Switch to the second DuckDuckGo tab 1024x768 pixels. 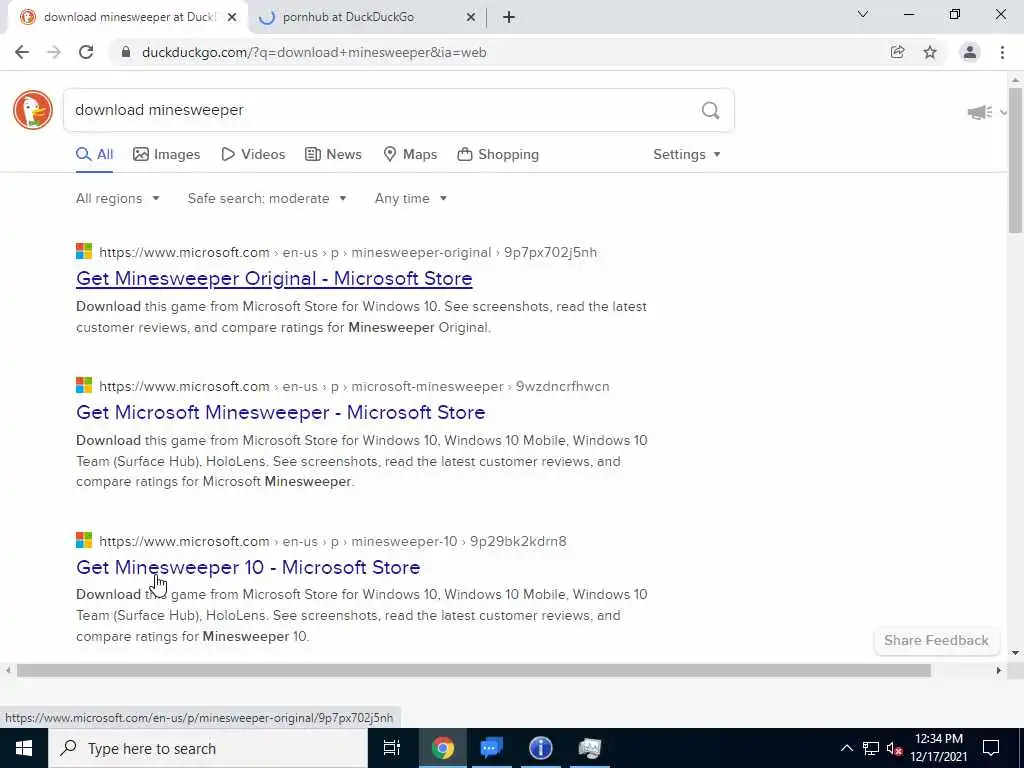[367, 17]
